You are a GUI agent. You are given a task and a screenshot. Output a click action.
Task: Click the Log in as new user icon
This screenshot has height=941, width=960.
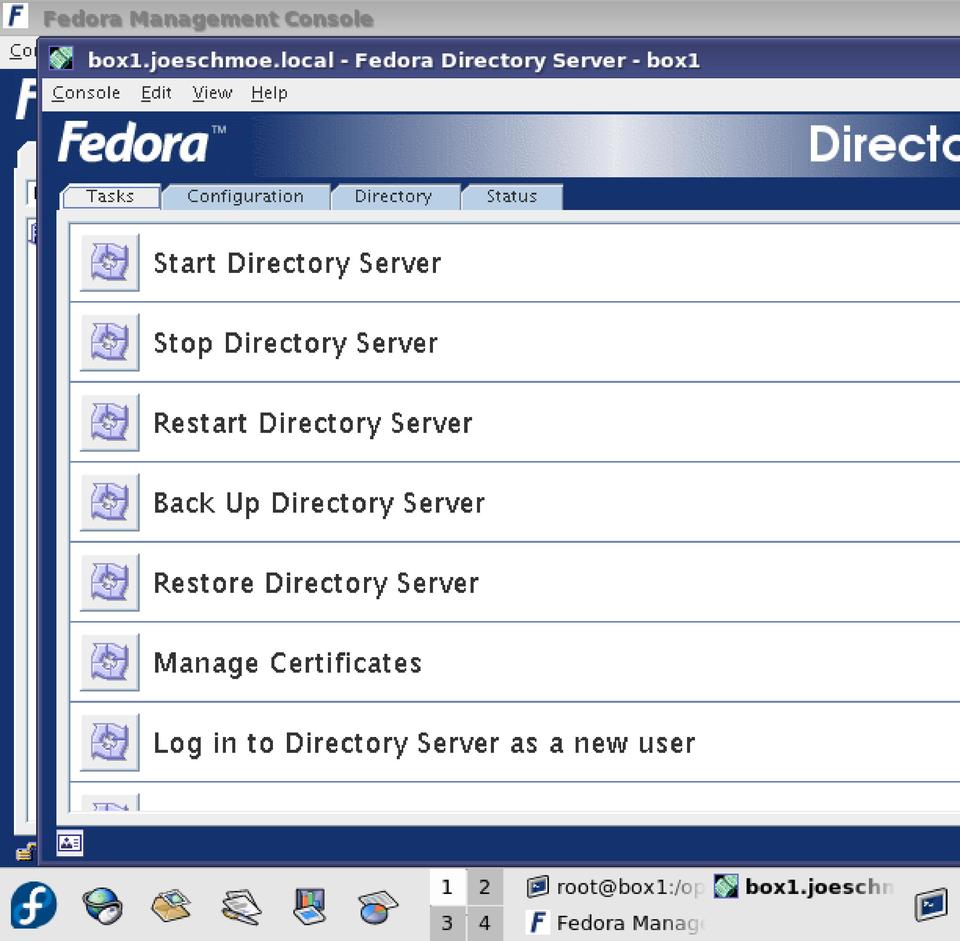point(109,743)
